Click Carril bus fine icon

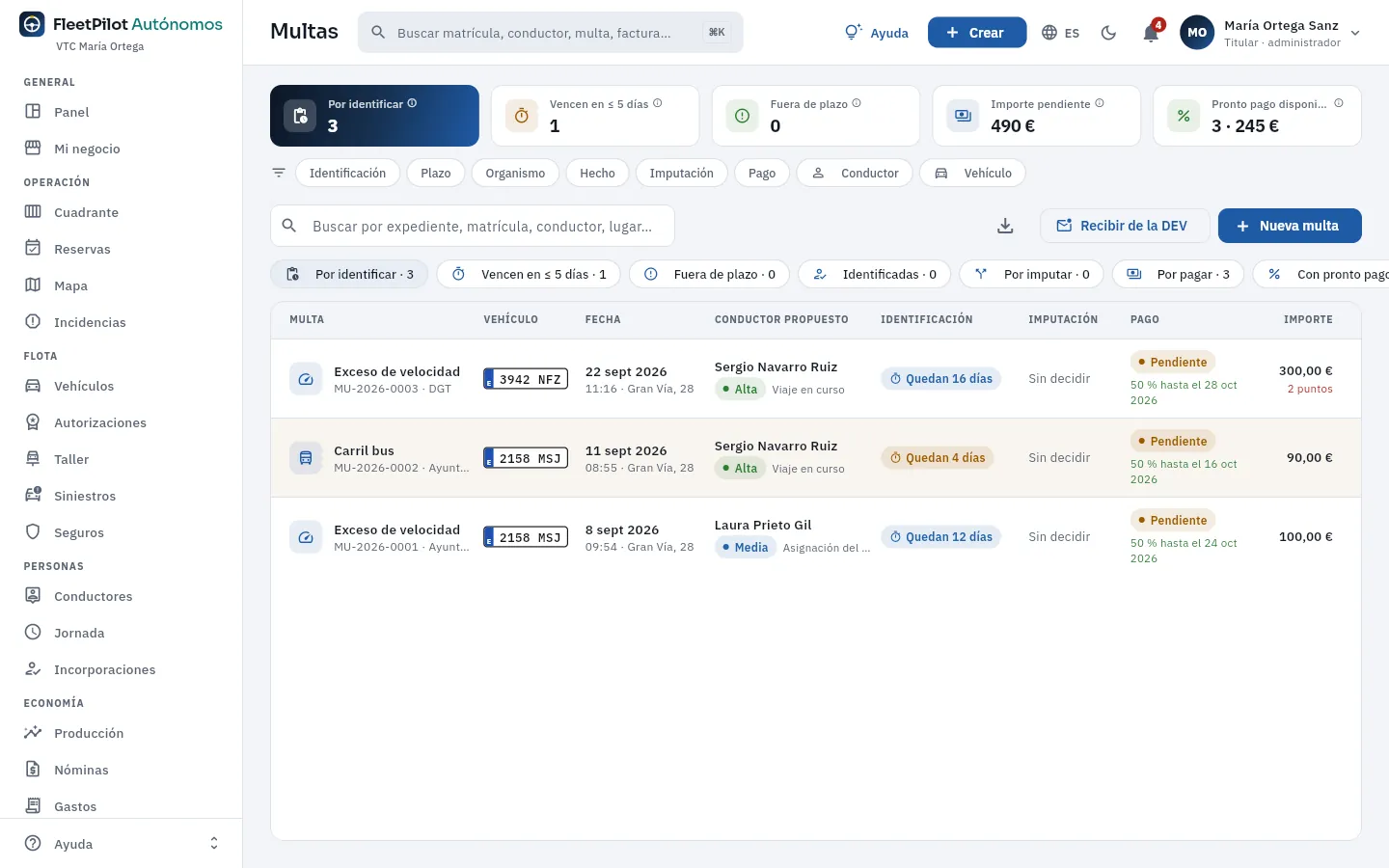pyautogui.click(x=306, y=458)
